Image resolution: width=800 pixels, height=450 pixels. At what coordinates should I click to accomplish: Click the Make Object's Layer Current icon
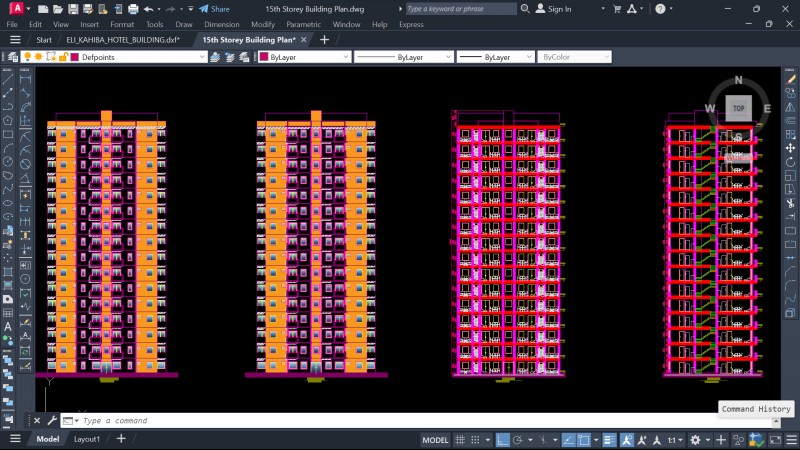click(215, 57)
